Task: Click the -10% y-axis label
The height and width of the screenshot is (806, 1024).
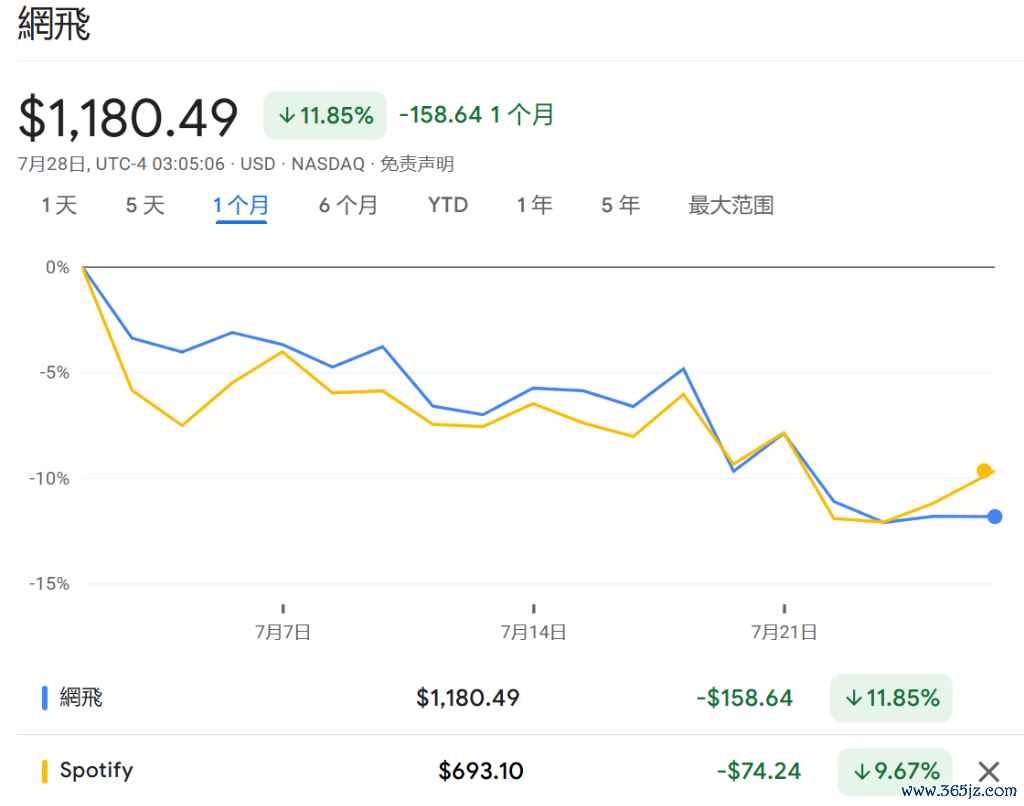Action: 49,479
